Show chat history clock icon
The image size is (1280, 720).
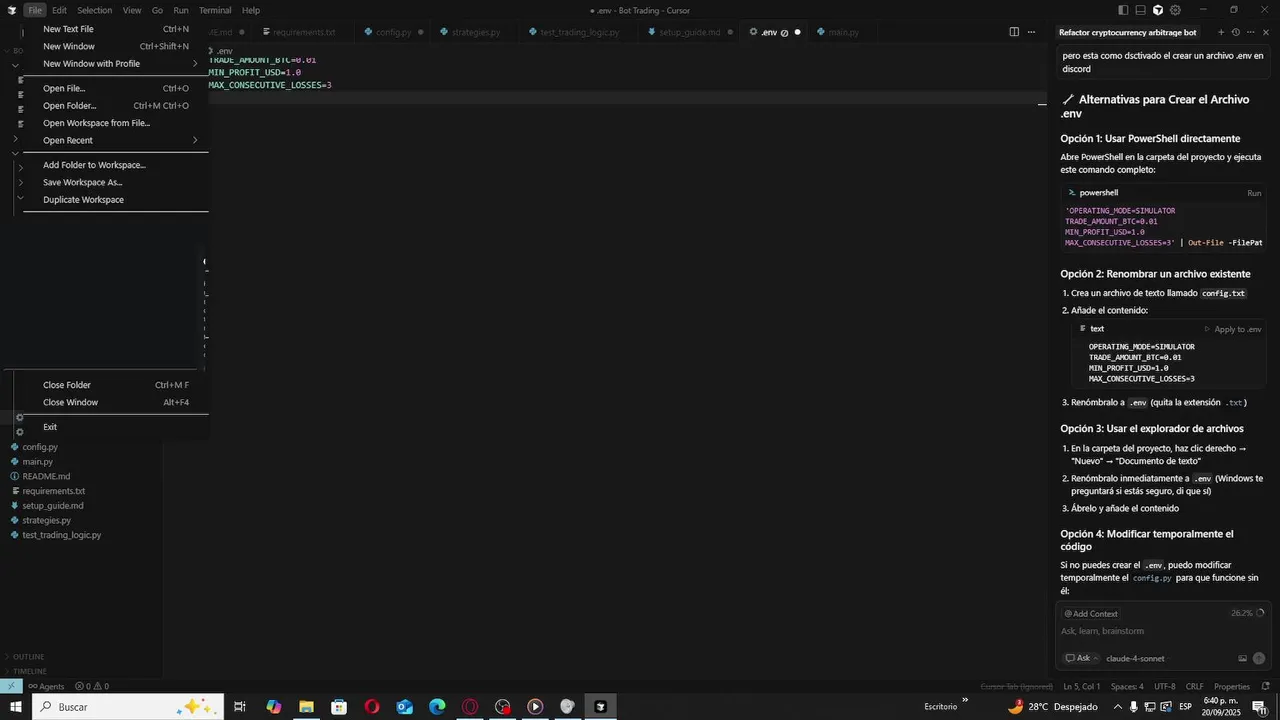pos(1235,32)
